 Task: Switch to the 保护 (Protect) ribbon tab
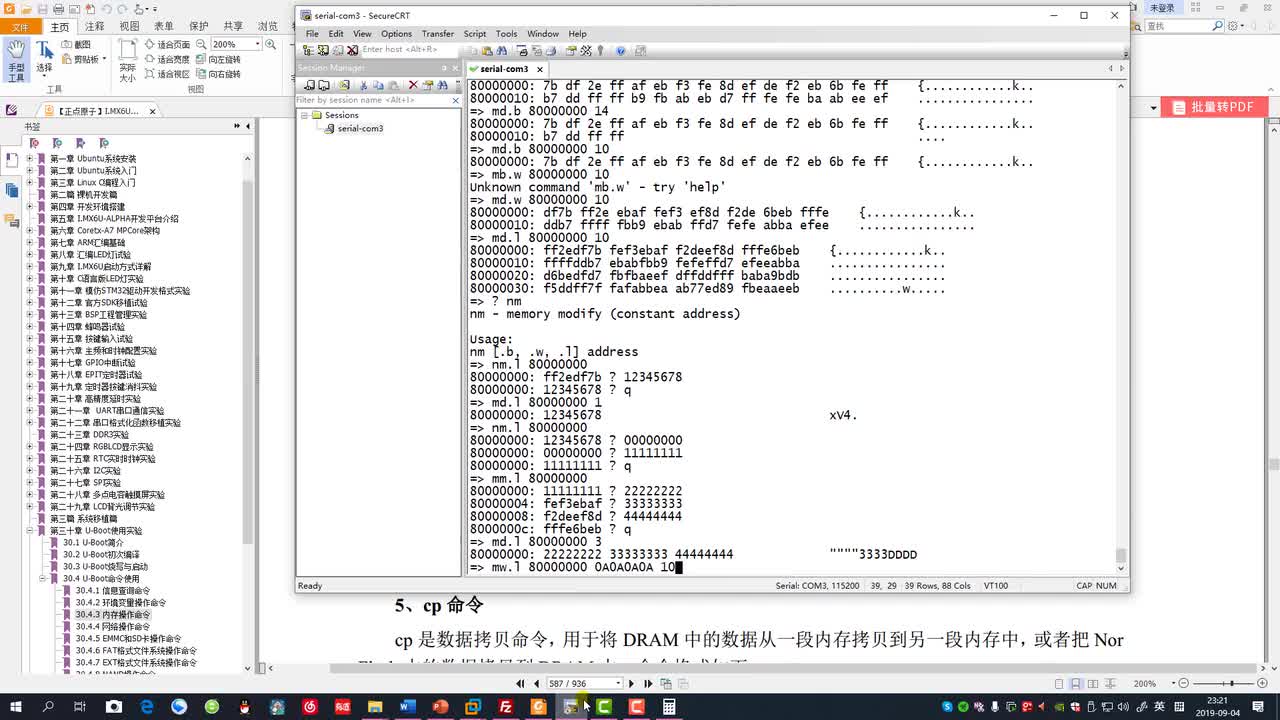tap(198, 27)
